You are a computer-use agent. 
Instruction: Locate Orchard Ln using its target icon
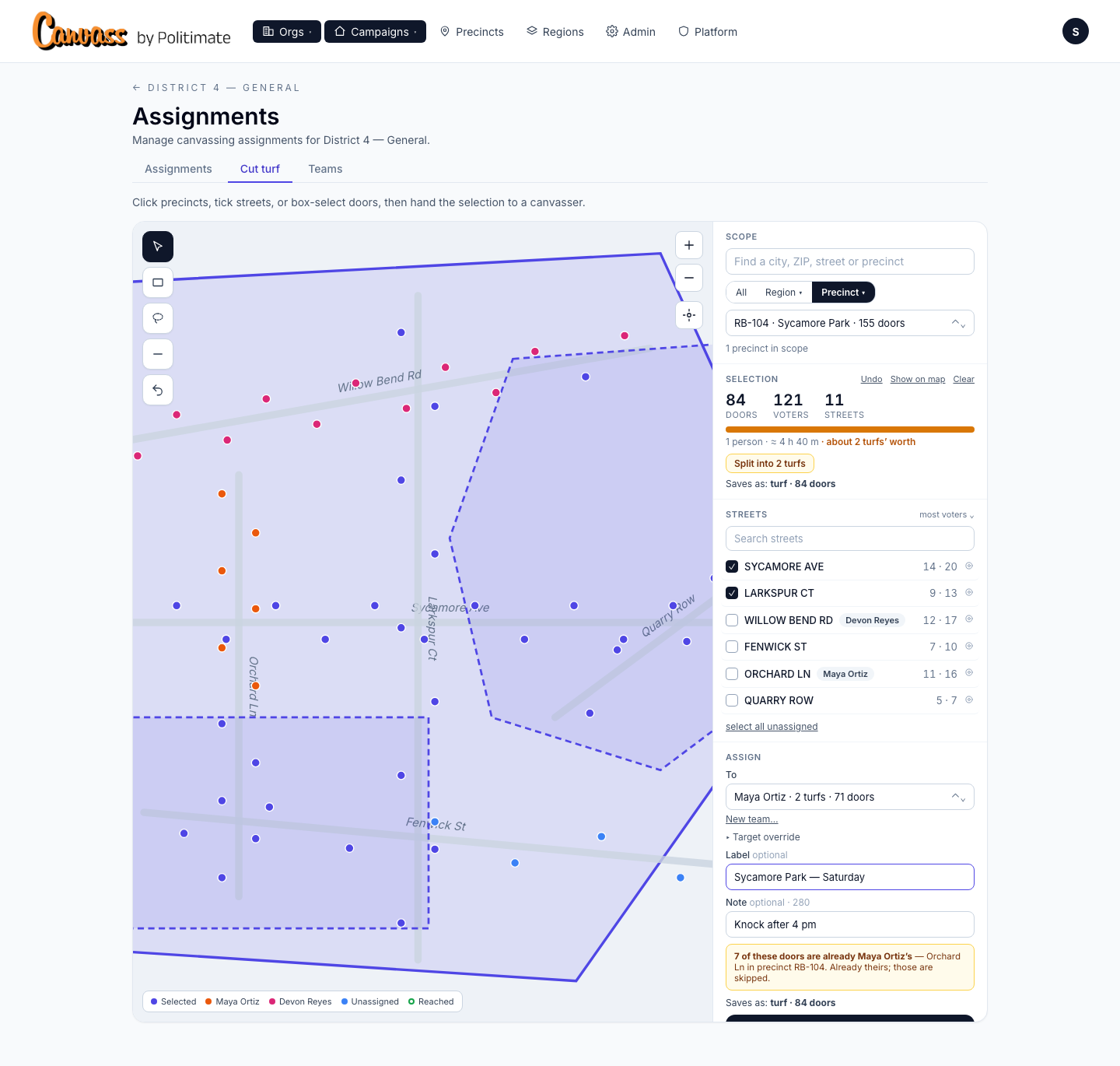click(969, 673)
